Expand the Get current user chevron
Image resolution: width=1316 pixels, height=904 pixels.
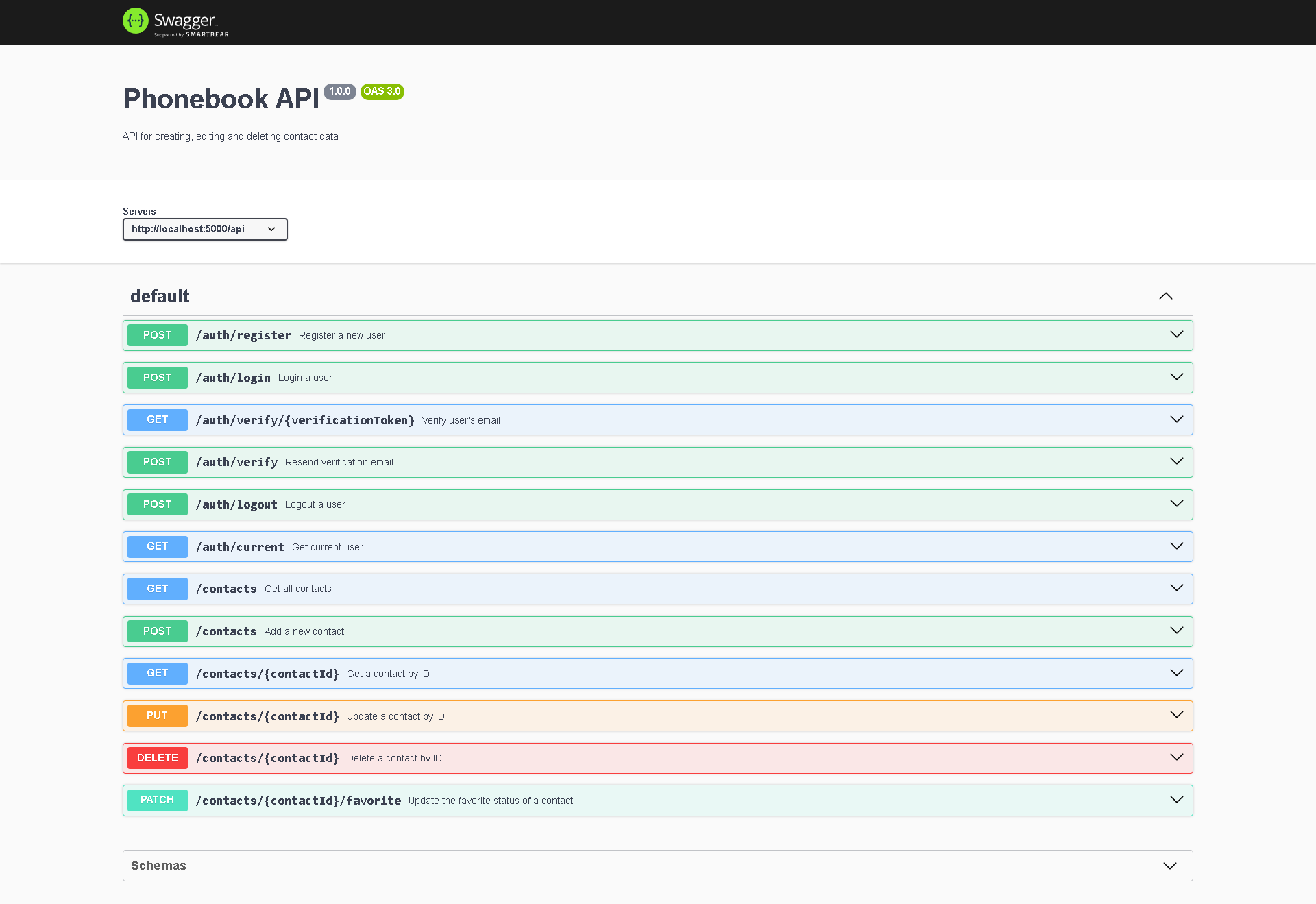[x=1176, y=546]
